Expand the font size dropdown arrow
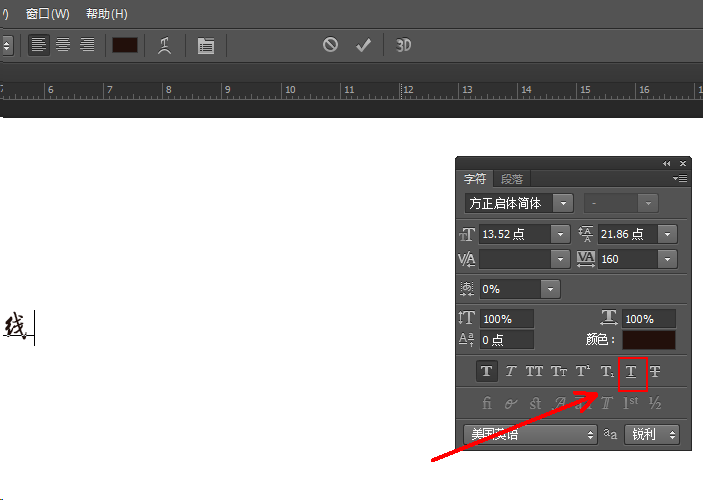The width and height of the screenshot is (703, 500). coord(560,234)
